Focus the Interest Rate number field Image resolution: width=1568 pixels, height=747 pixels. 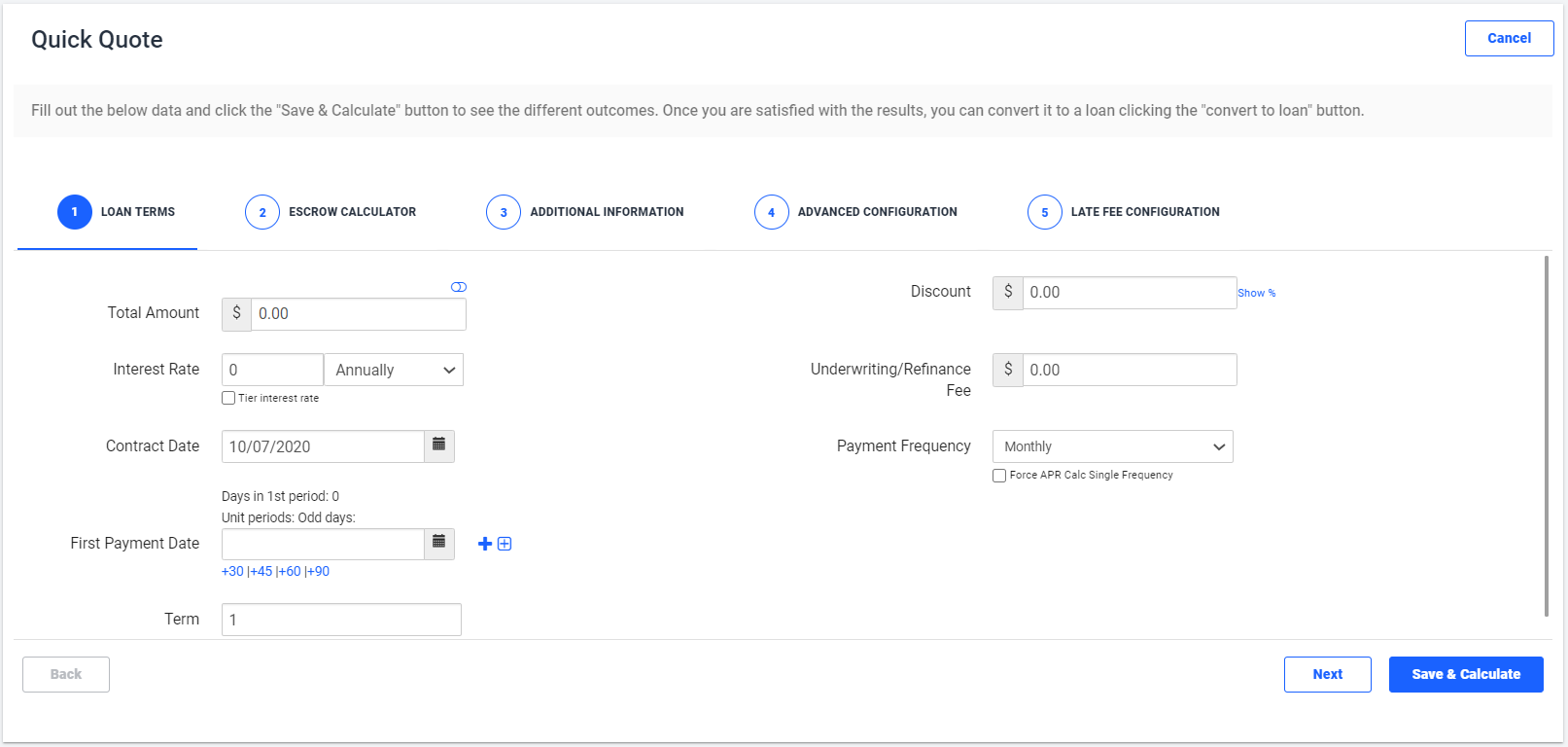(x=272, y=370)
